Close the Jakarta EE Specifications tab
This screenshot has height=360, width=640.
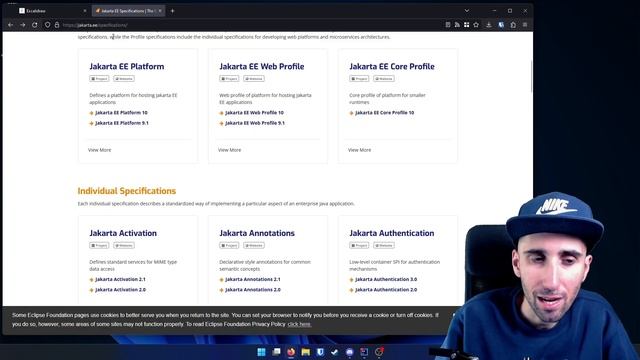pos(160,11)
